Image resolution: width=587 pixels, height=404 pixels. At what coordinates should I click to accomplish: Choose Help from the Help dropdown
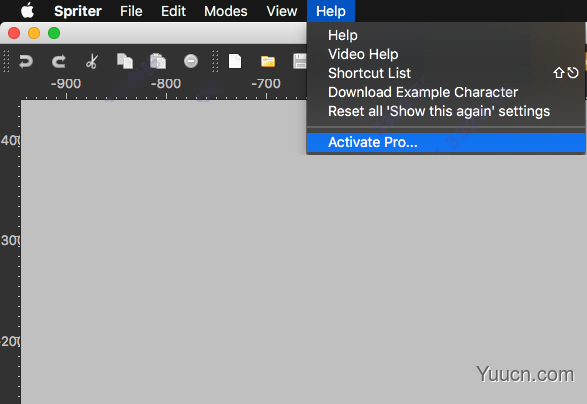(x=446, y=35)
